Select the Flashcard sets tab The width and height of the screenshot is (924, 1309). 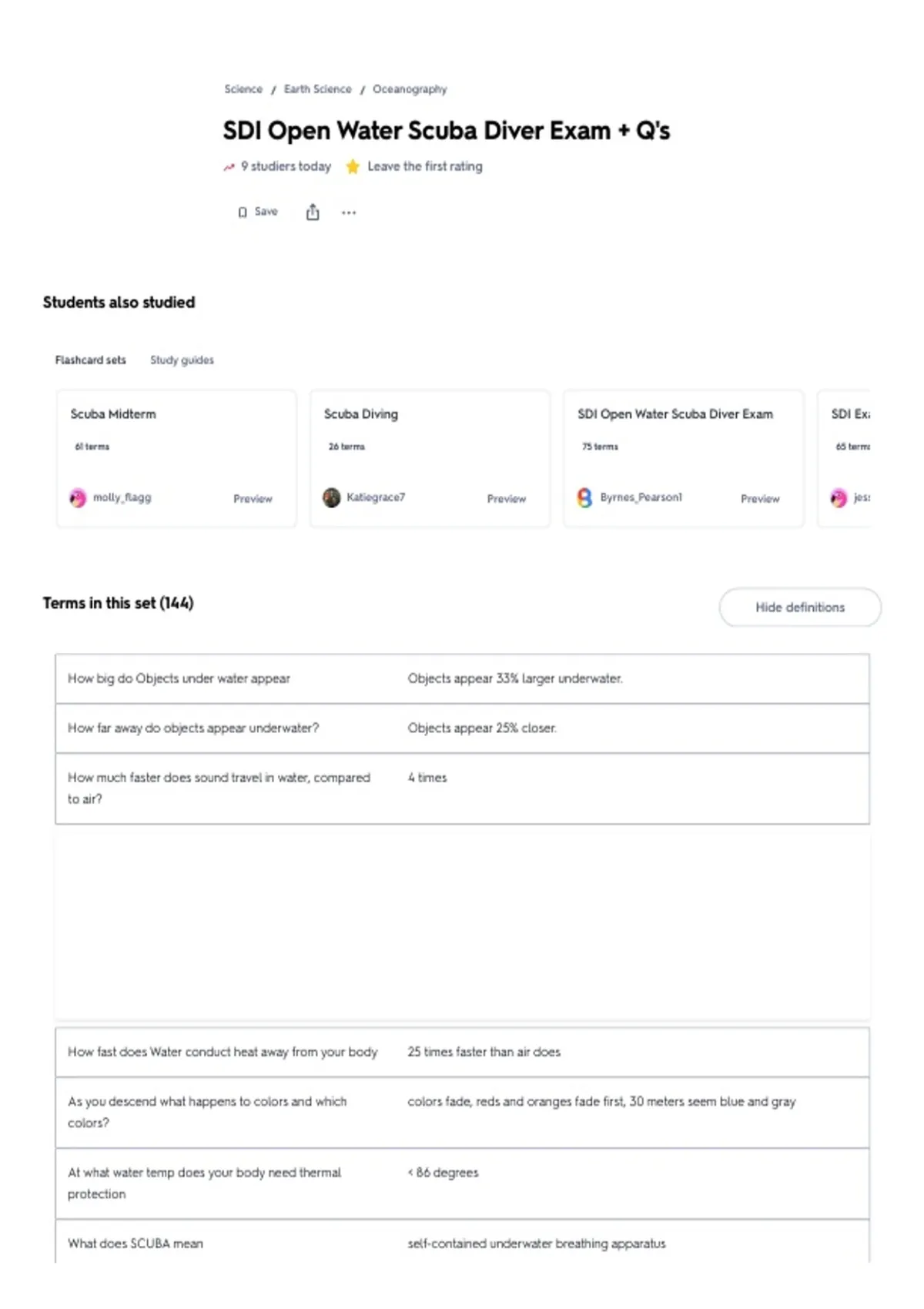(90, 360)
